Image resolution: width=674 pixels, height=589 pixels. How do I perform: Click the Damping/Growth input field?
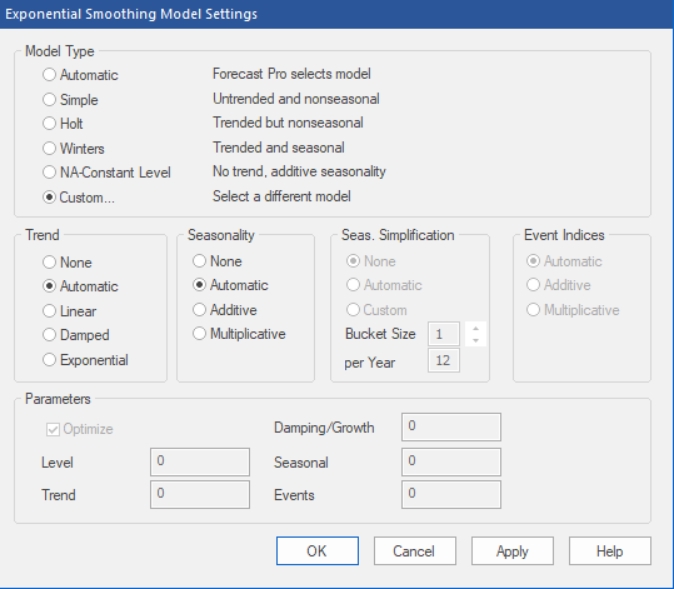[x=450, y=428]
